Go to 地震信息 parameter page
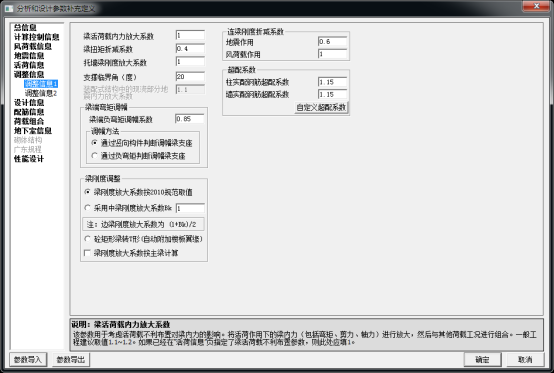The image size is (554, 373). click(x=29, y=56)
